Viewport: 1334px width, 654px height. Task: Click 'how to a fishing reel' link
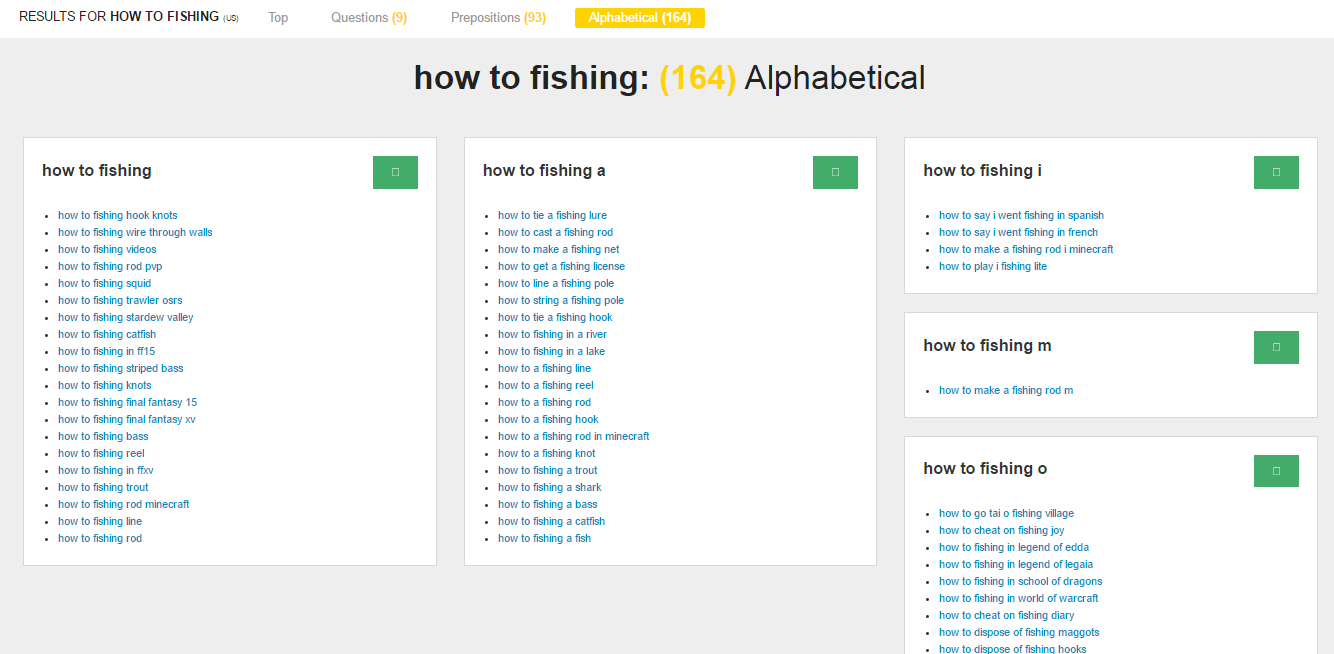tap(546, 385)
